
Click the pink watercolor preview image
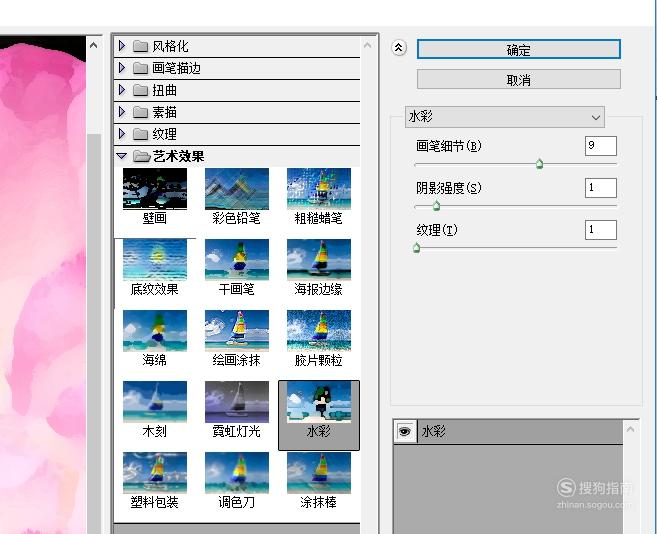click(43, 285)
